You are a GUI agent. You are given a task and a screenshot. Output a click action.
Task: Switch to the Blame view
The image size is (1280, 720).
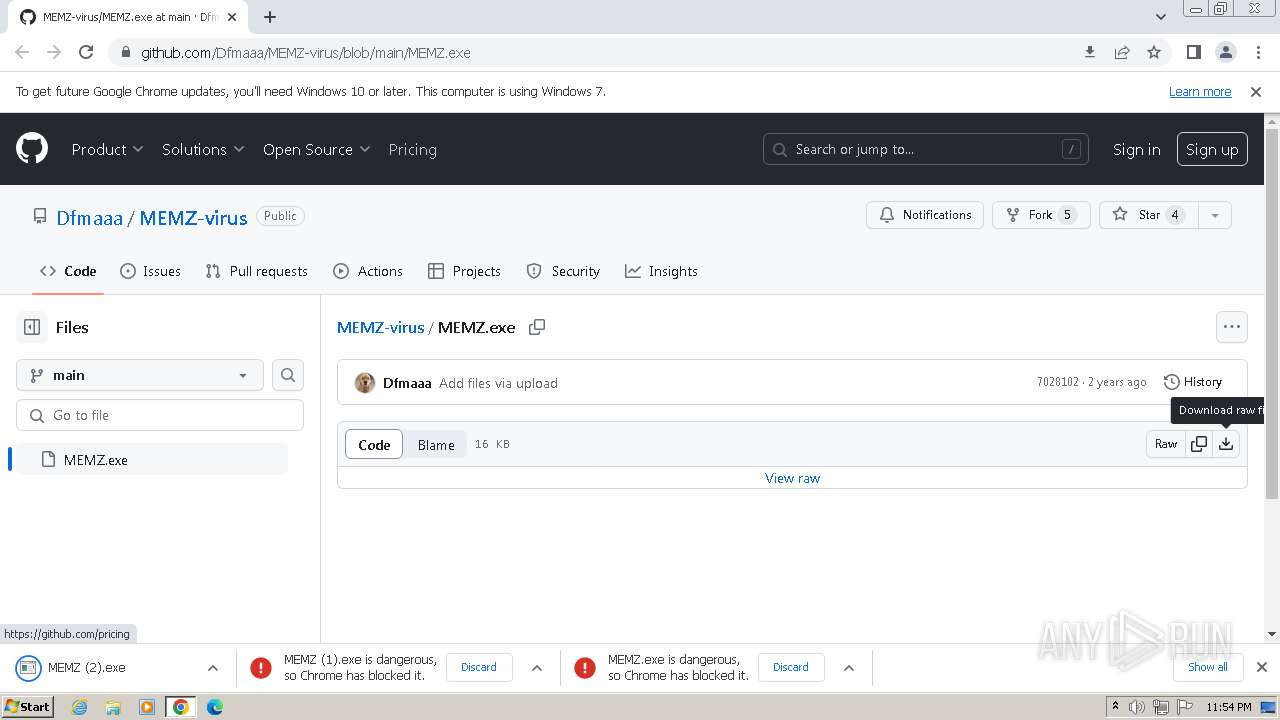(x=436, y=445)
